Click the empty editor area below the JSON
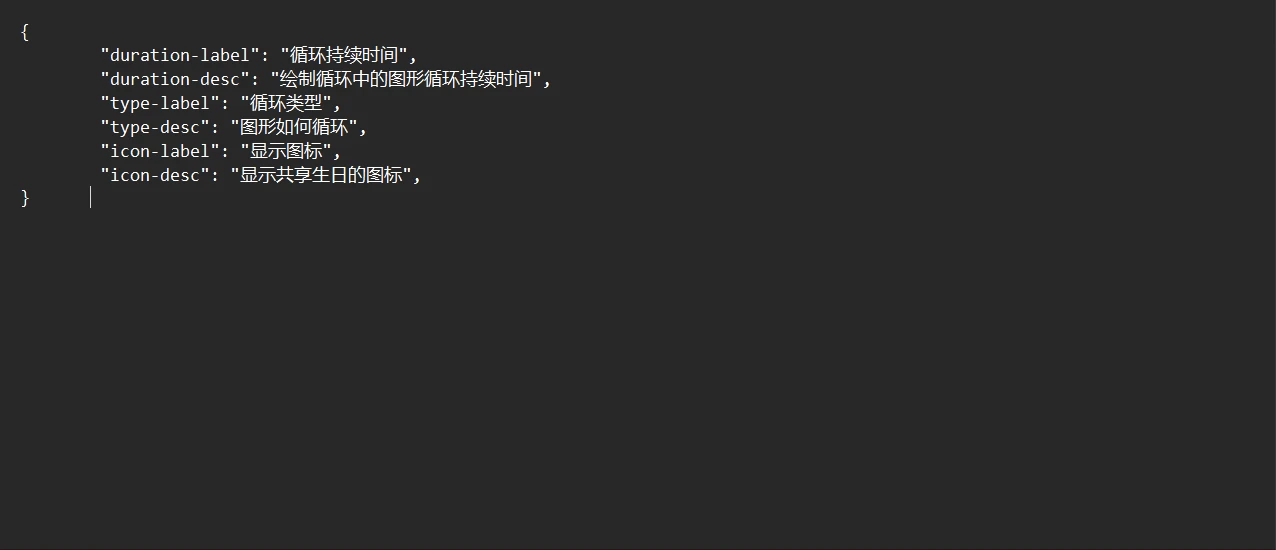Image resolution: width=1276 pixels, height=550 pixels. point(638,380)
